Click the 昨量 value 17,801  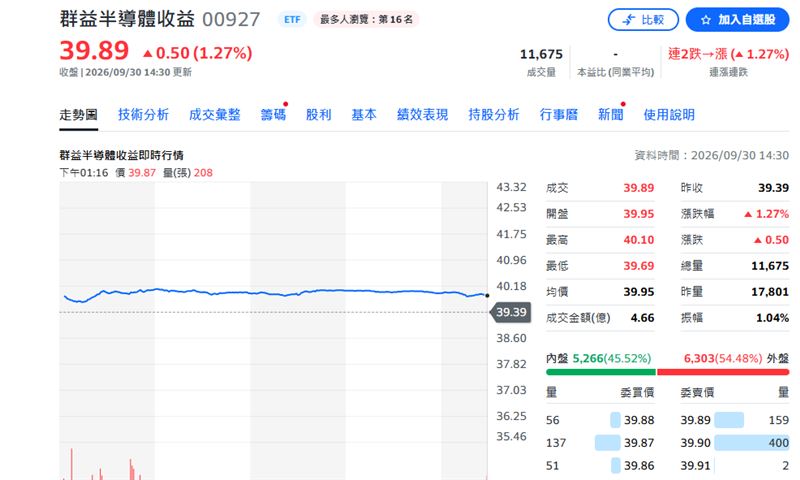click(770, 292)
